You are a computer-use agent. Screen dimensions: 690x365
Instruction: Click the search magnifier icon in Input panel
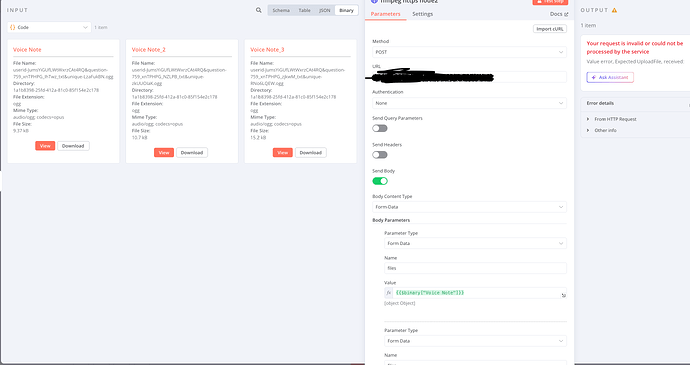click(259, 10)
